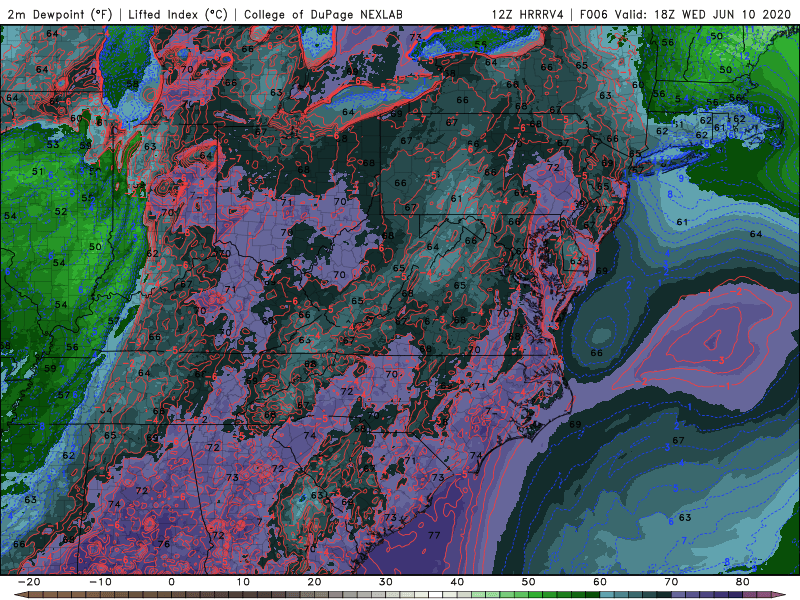
Task: Click the 20 label on the color scale
Action: [x=314, y=582]
